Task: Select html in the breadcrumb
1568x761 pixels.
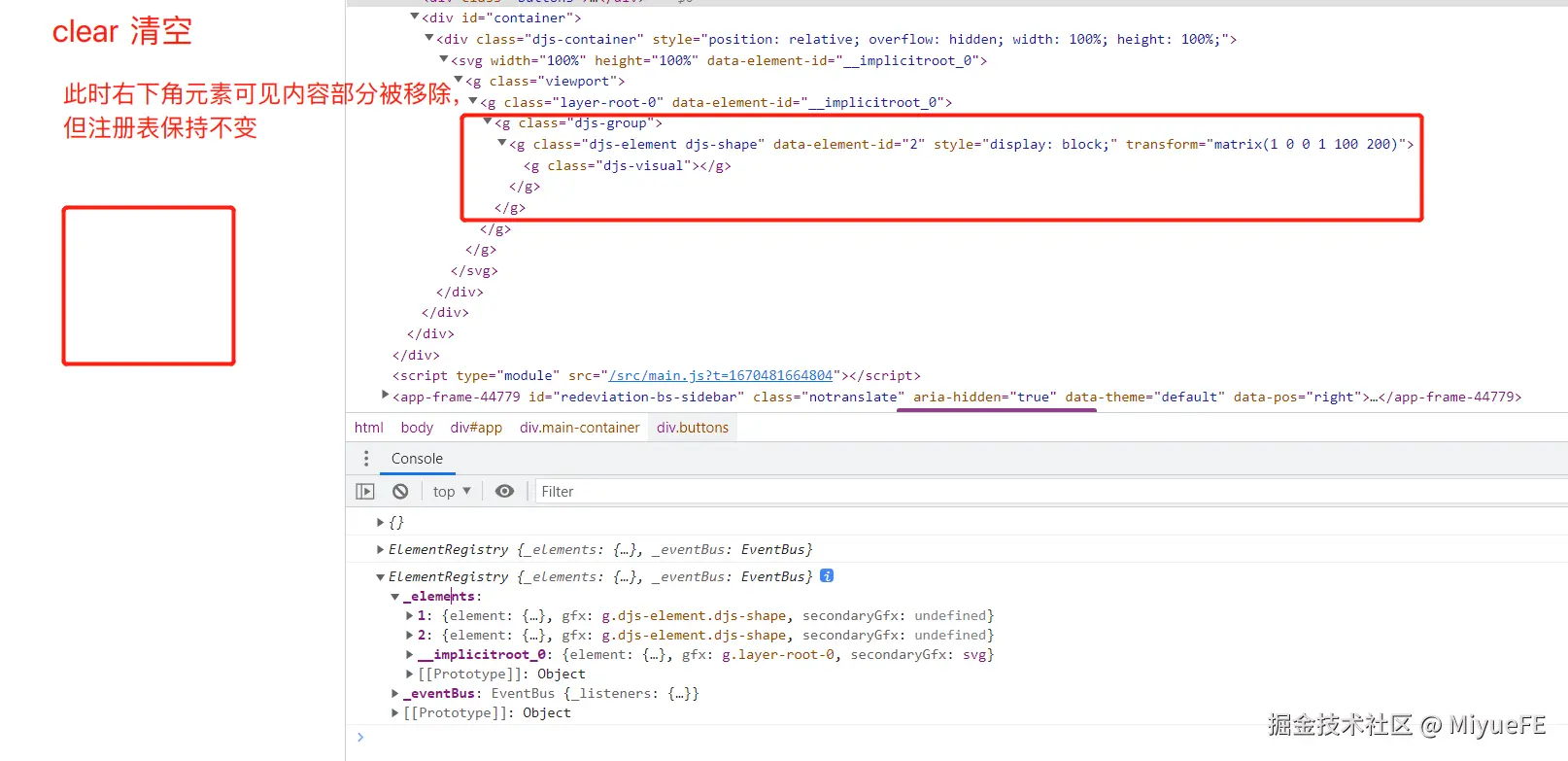Action: (369, 428)
